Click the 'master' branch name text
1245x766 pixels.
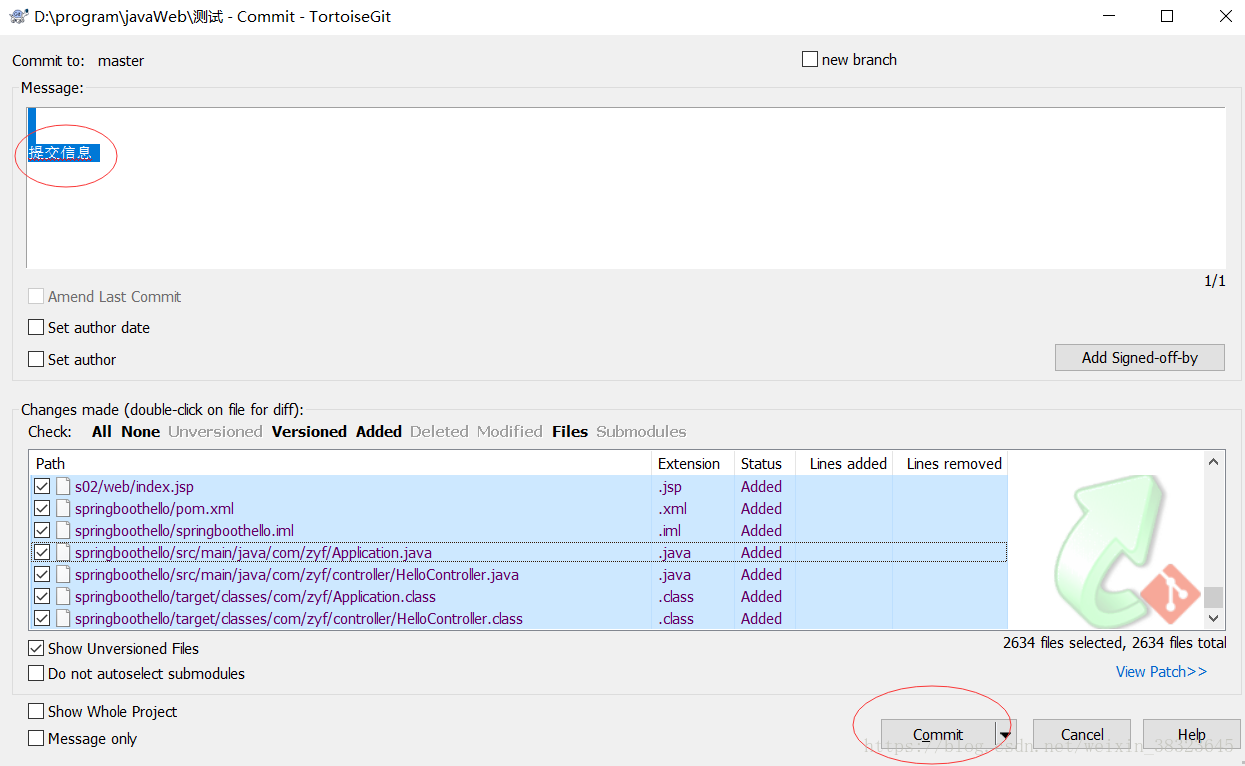[121, 61]
